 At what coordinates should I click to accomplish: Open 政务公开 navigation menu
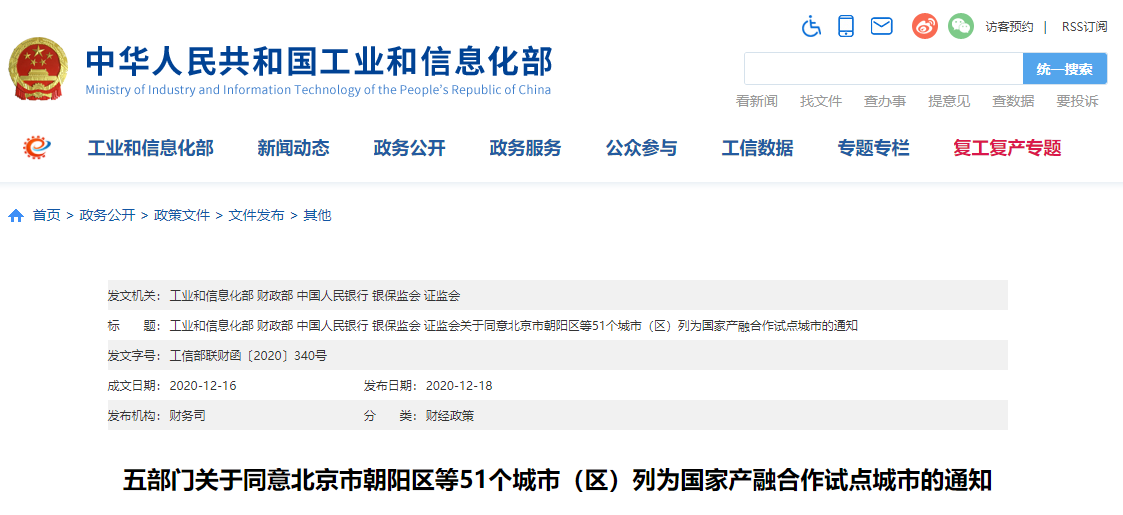pos(410,148)
